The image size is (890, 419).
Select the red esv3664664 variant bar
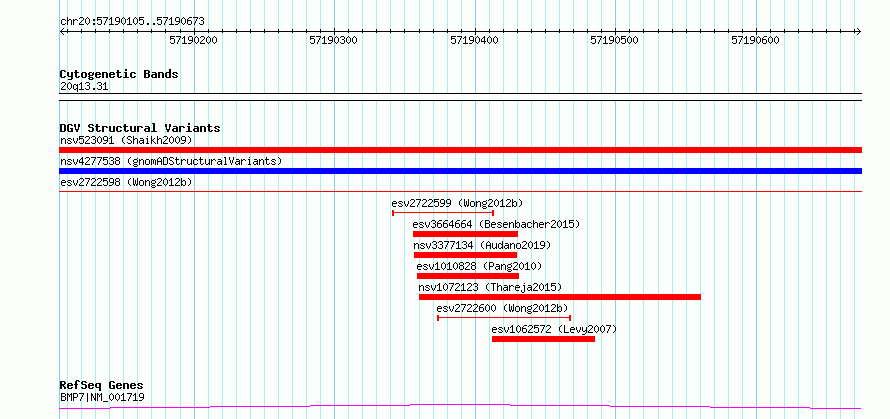465,234
